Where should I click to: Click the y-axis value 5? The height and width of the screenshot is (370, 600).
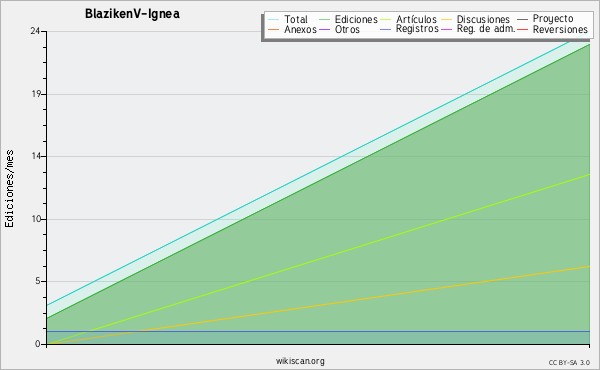click(38, 281)
